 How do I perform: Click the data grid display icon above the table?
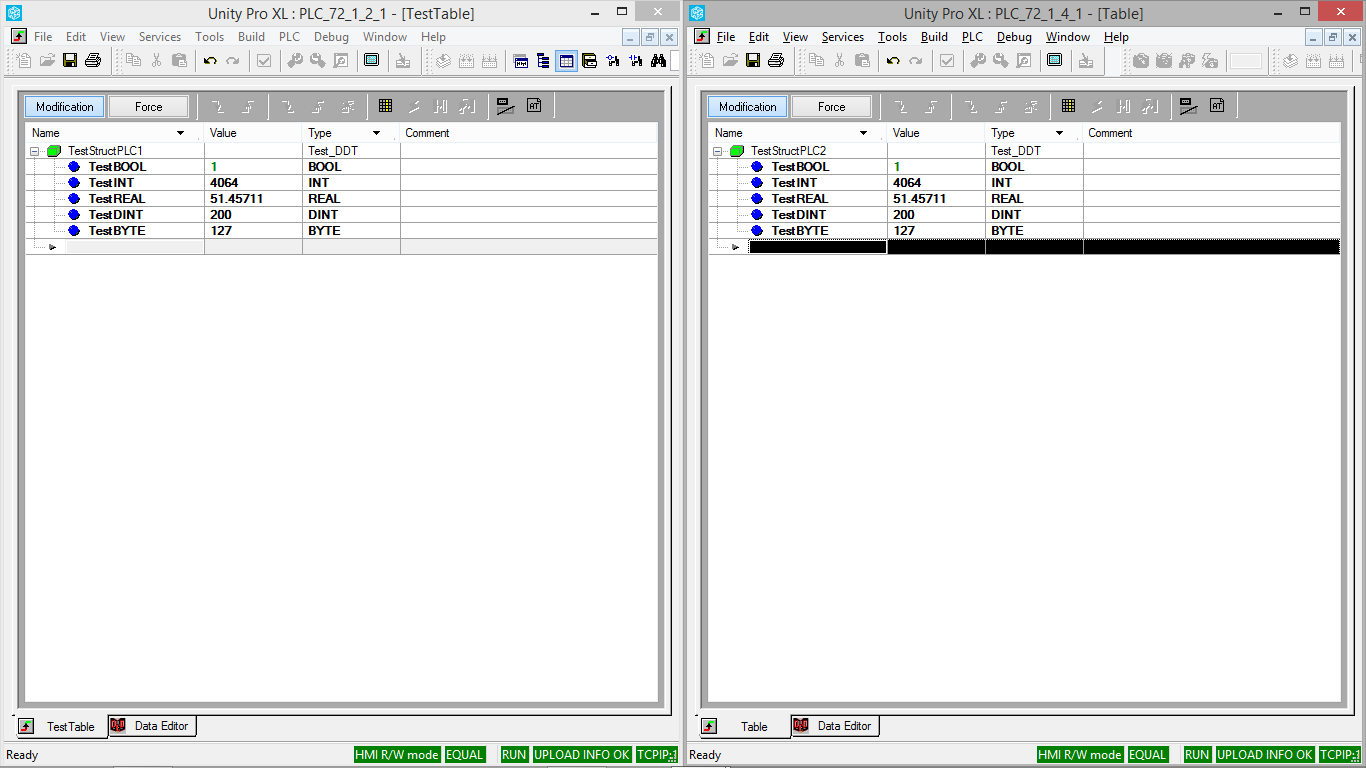click(387, 105)
